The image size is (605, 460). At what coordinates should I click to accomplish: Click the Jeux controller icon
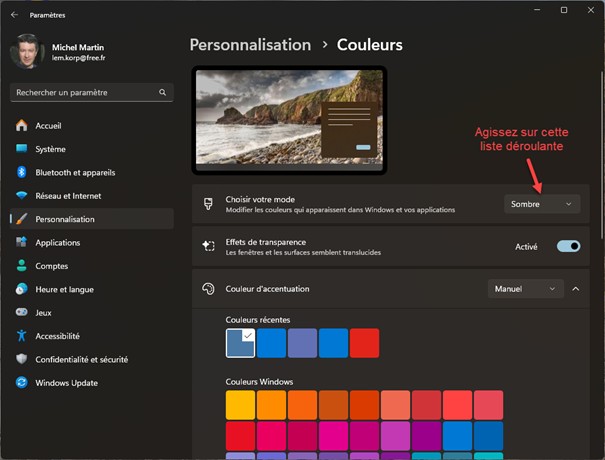(x=21, y=312)
